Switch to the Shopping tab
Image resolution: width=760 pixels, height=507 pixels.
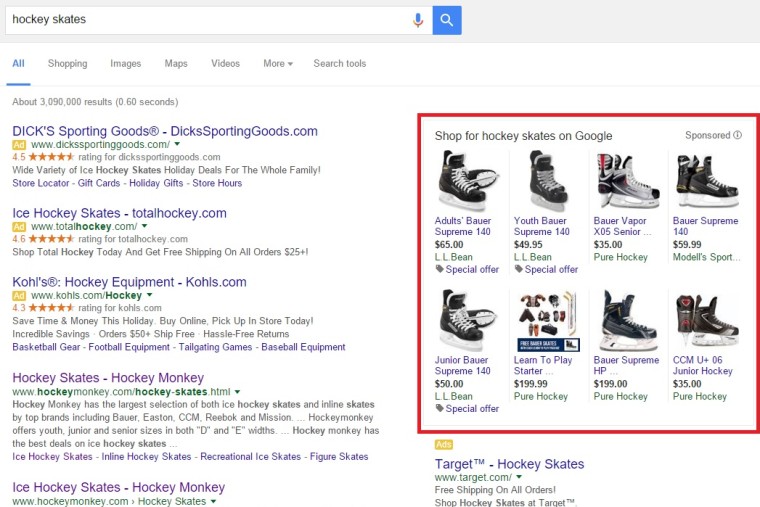click(x=67, y=63)
